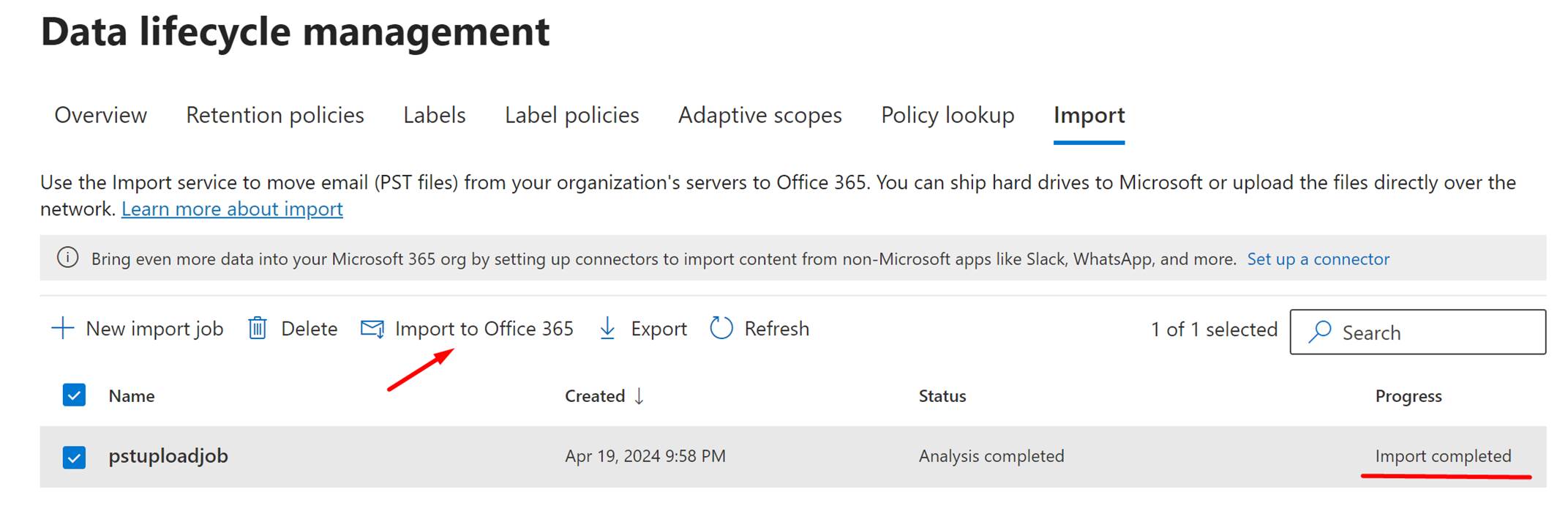Go to the Adaptive scopes tab
Viewport: 1568px width, 514px height.
[759, 115]
